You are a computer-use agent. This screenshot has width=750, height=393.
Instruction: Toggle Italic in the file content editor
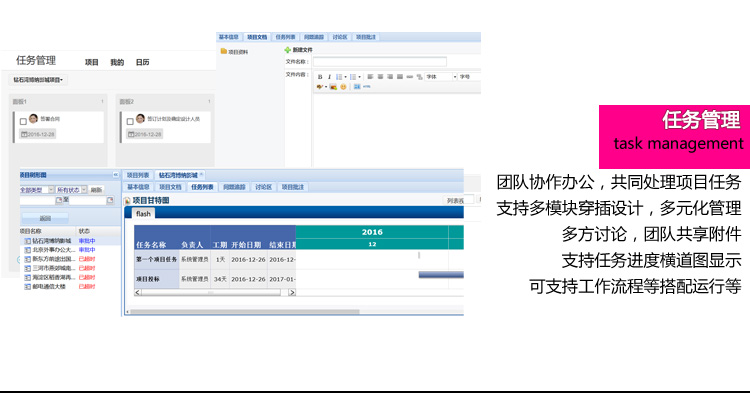[329, 77]
